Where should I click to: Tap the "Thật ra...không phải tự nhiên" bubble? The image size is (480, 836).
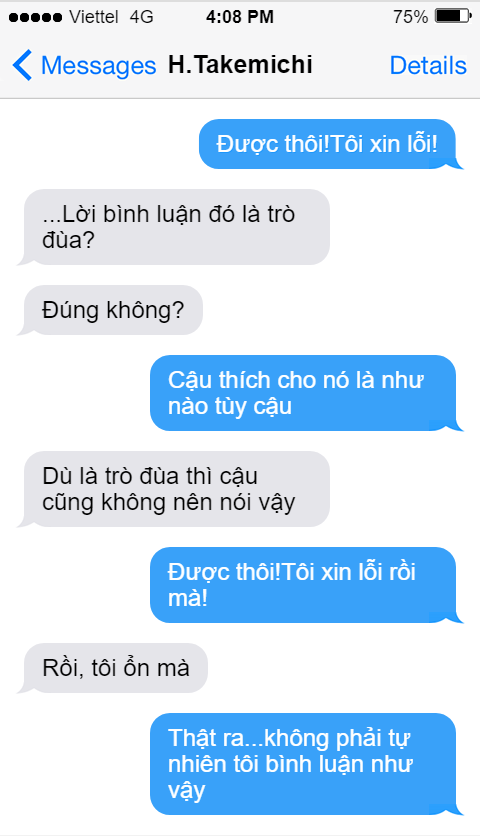coord(306,764)
